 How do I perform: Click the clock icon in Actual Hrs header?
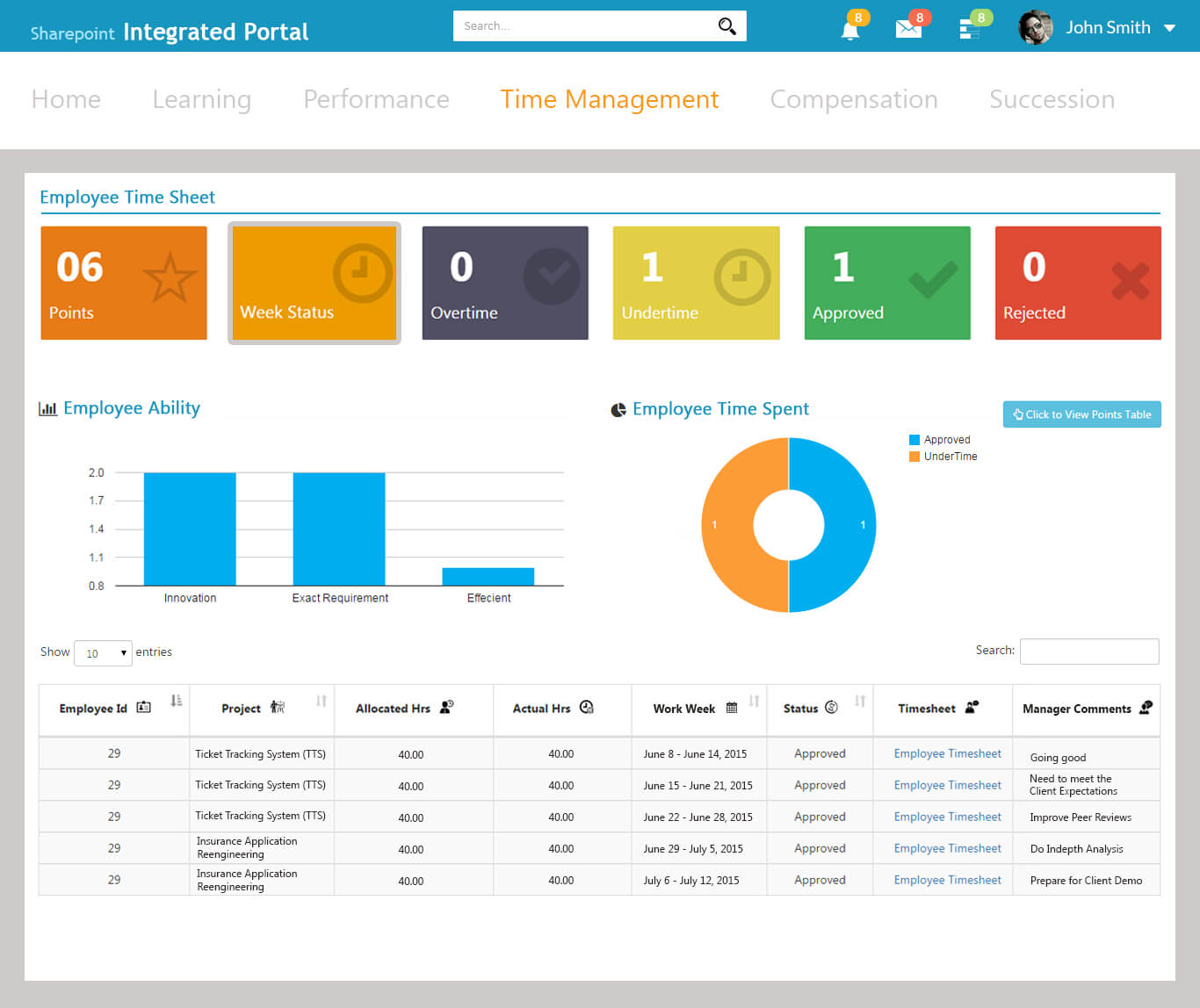tap(586, 707)
